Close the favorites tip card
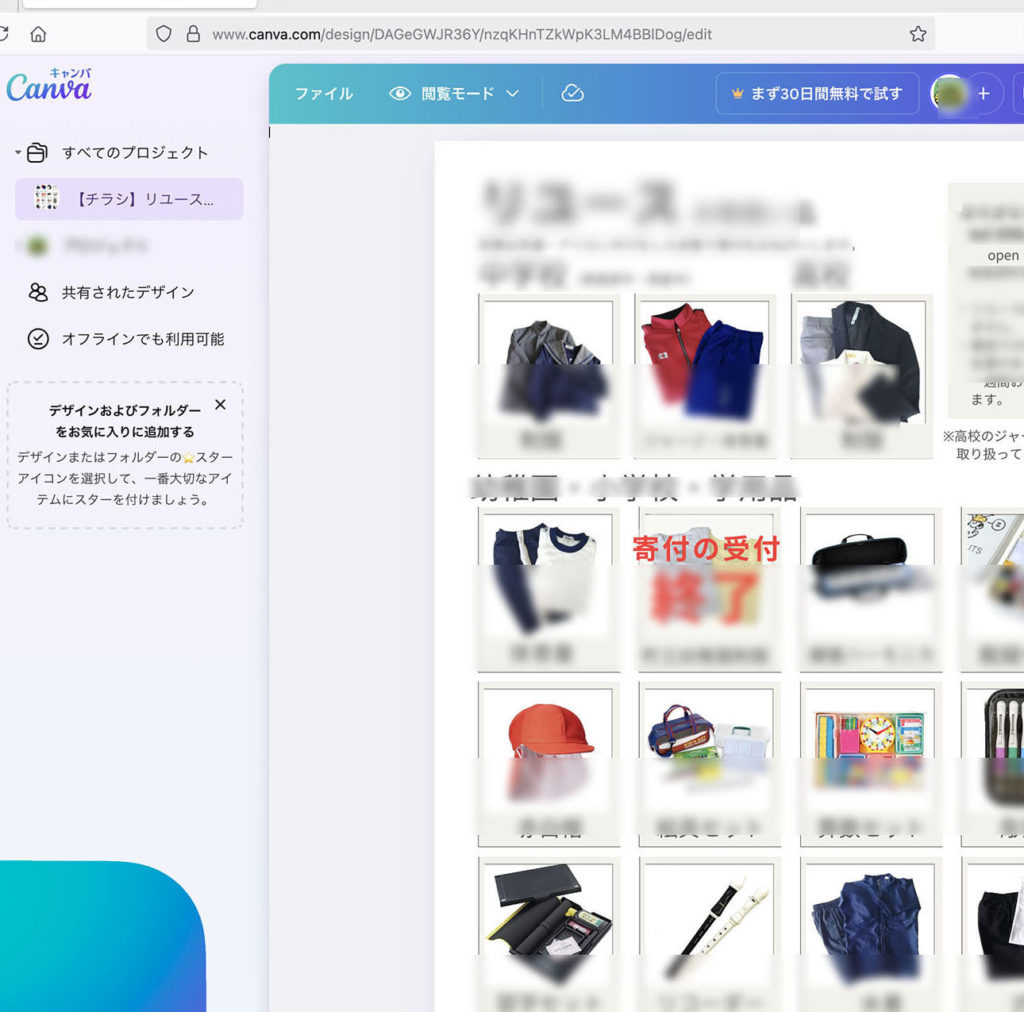The image size is (1024, 1012). [220, 405]
